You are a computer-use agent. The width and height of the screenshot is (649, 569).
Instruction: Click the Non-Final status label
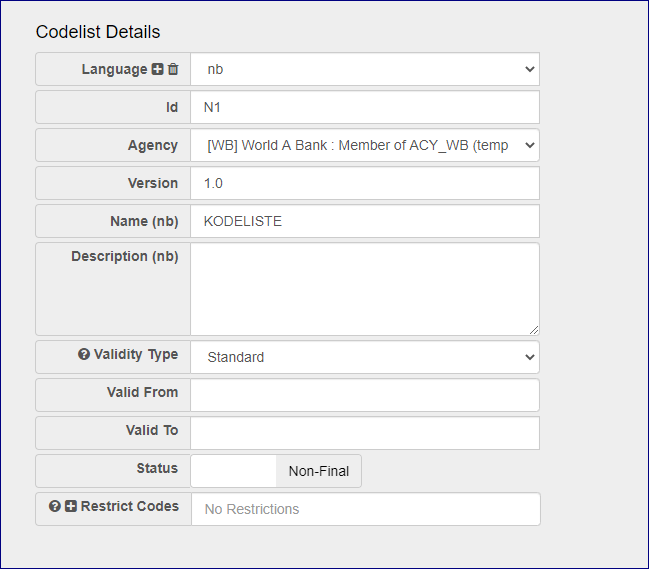tap(319, 471)
